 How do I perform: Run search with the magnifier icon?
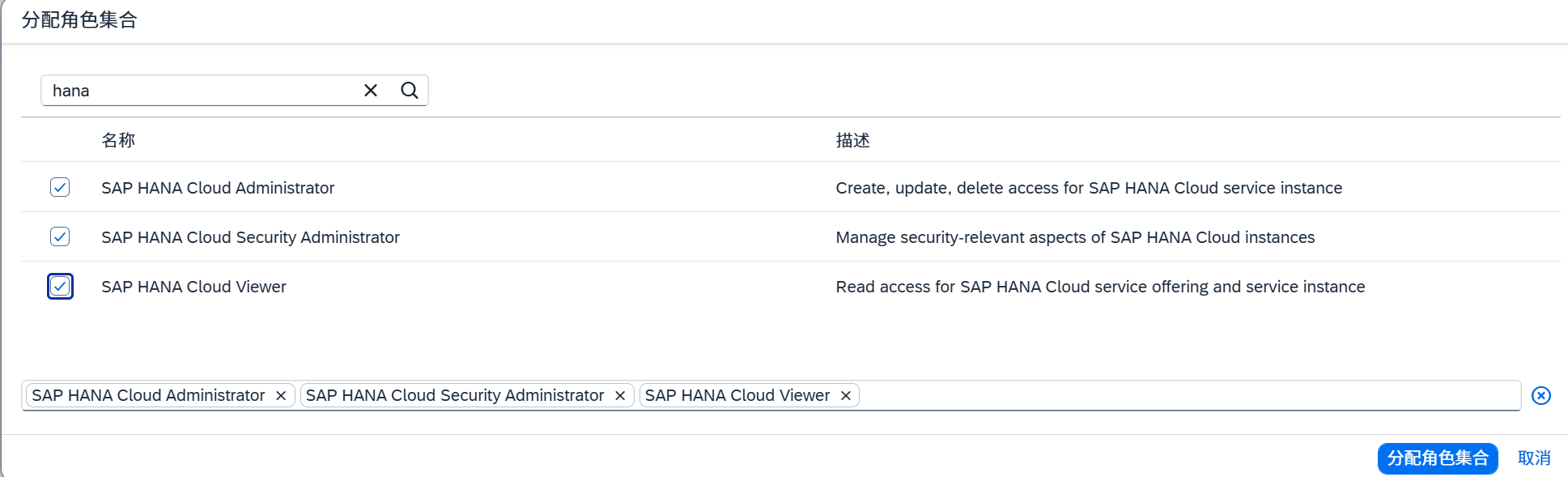[x=410, y=91]
